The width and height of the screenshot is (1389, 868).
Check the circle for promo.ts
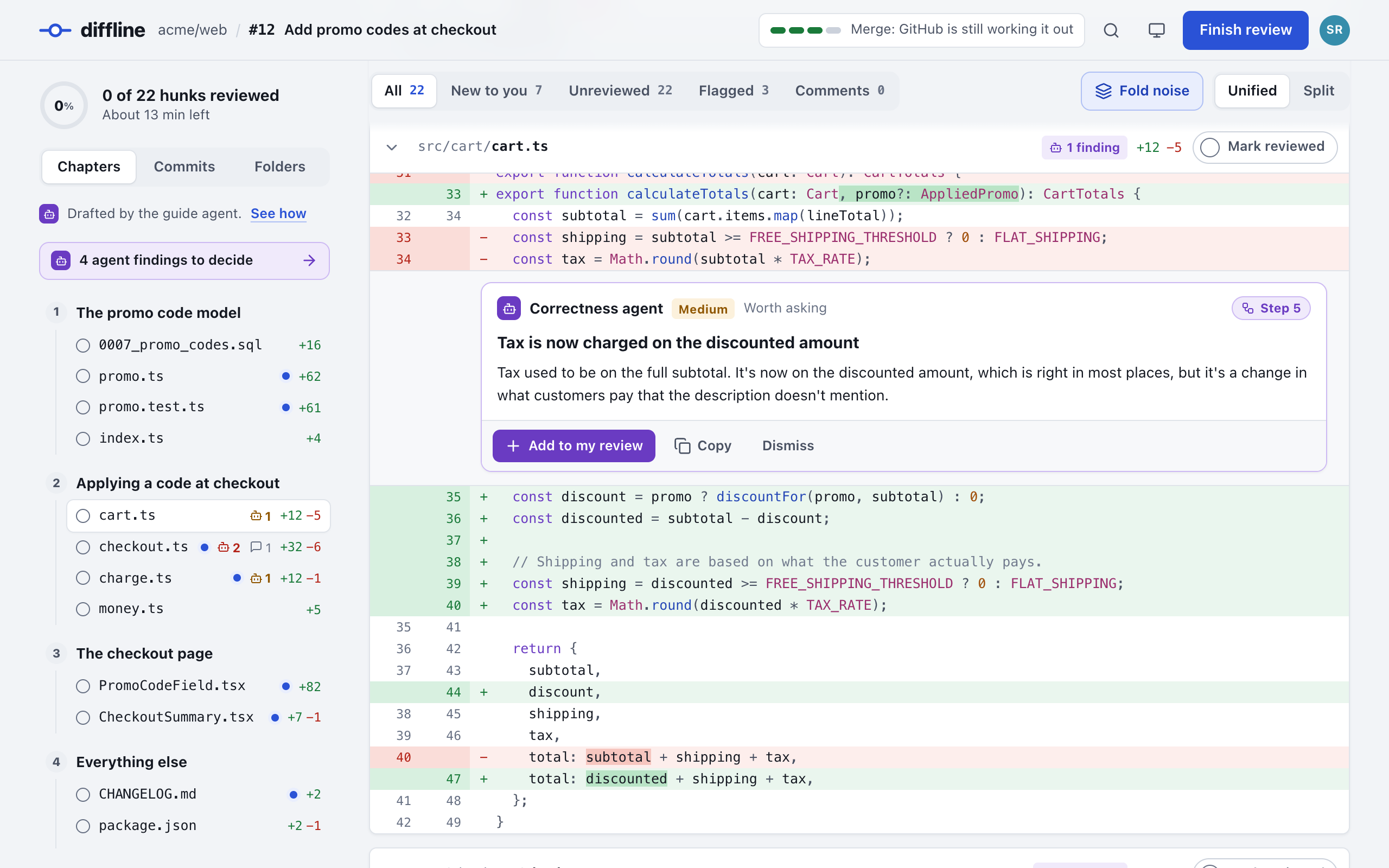pos(83,376)
